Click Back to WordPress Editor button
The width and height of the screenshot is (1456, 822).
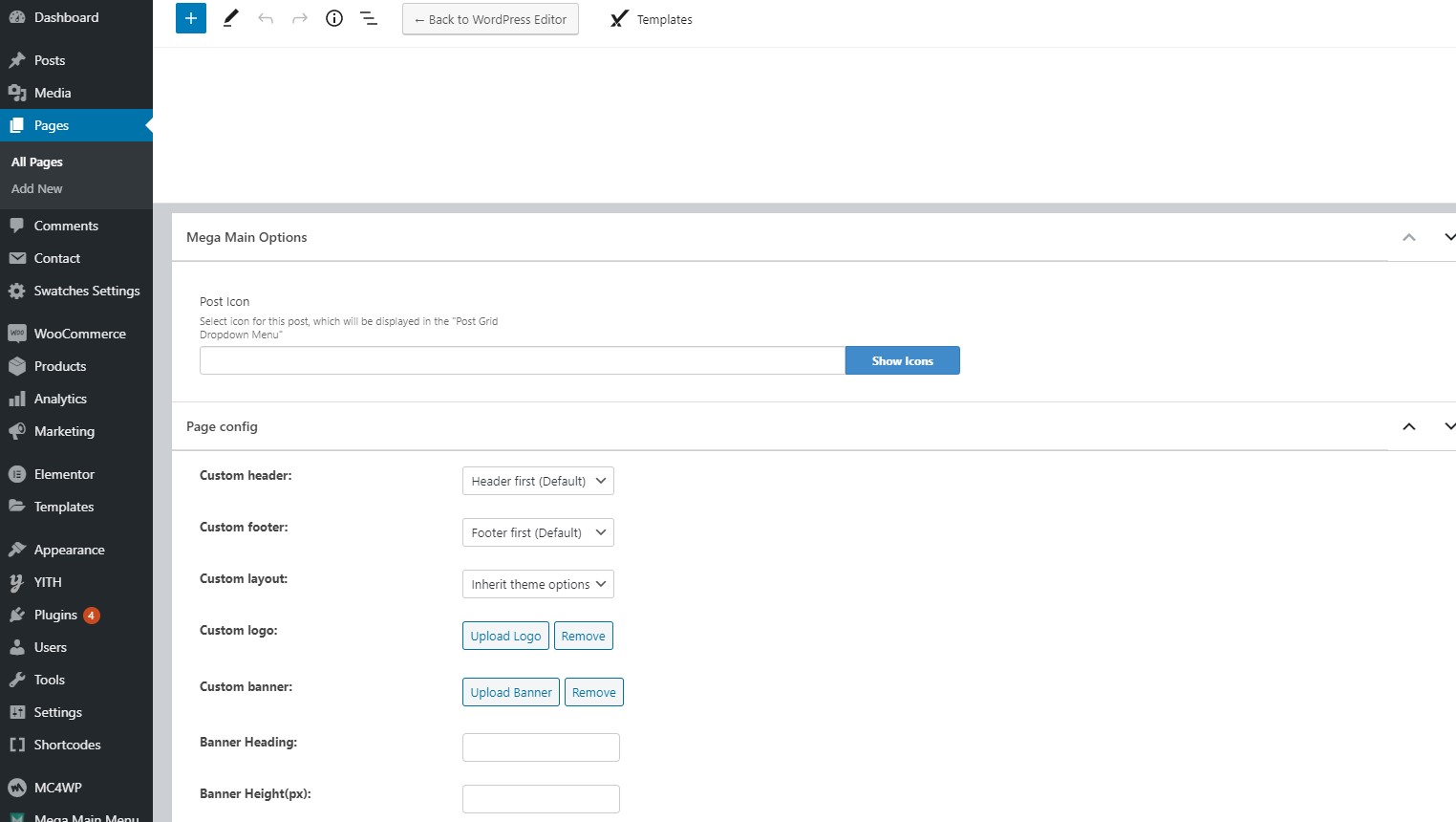(490, 19)
